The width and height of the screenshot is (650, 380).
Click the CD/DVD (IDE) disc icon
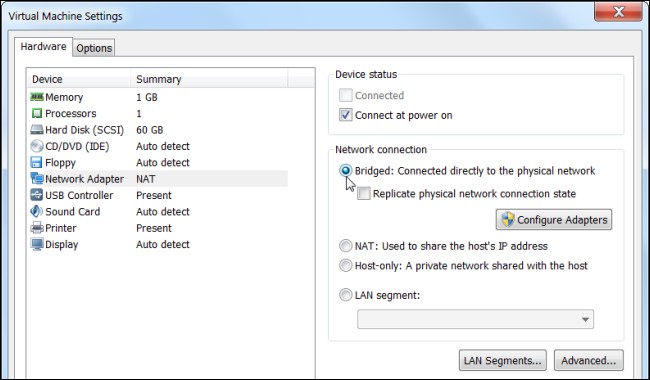tap(37, 146)
